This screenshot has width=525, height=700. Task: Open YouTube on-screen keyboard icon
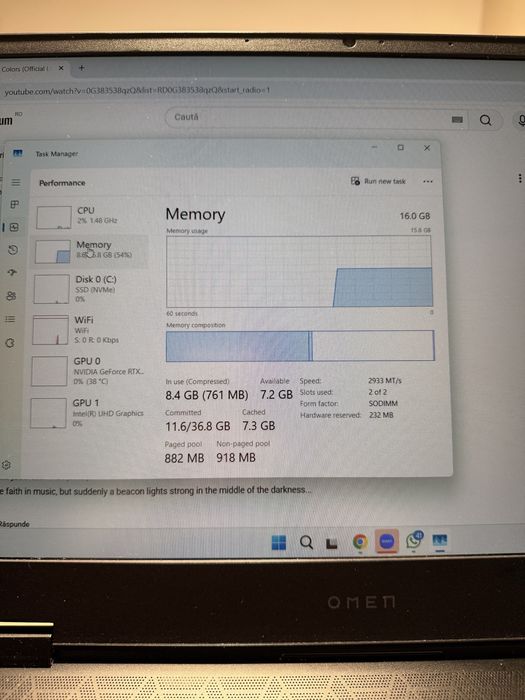pos(457,120)
